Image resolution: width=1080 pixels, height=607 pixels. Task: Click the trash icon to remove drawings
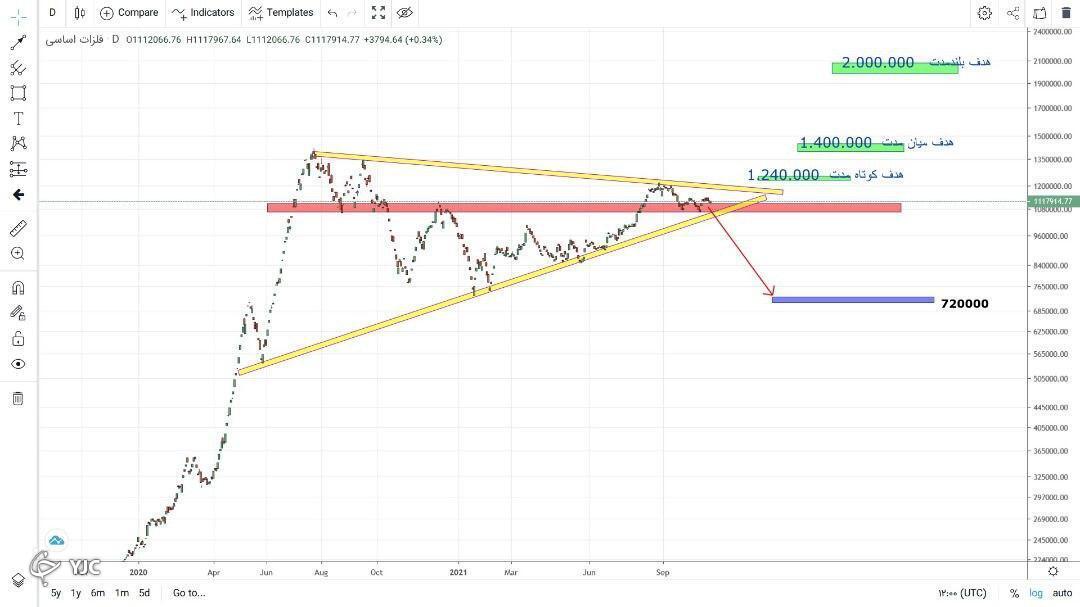pyautogui.click(x=18, y=398)
